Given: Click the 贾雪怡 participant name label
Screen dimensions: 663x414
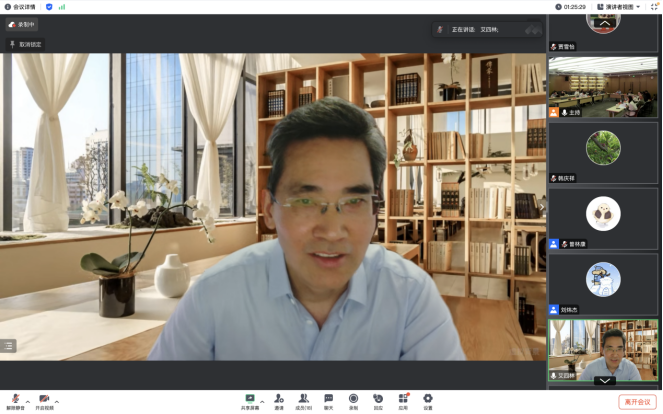Looking at the screenshot, I should click(566, 47).
